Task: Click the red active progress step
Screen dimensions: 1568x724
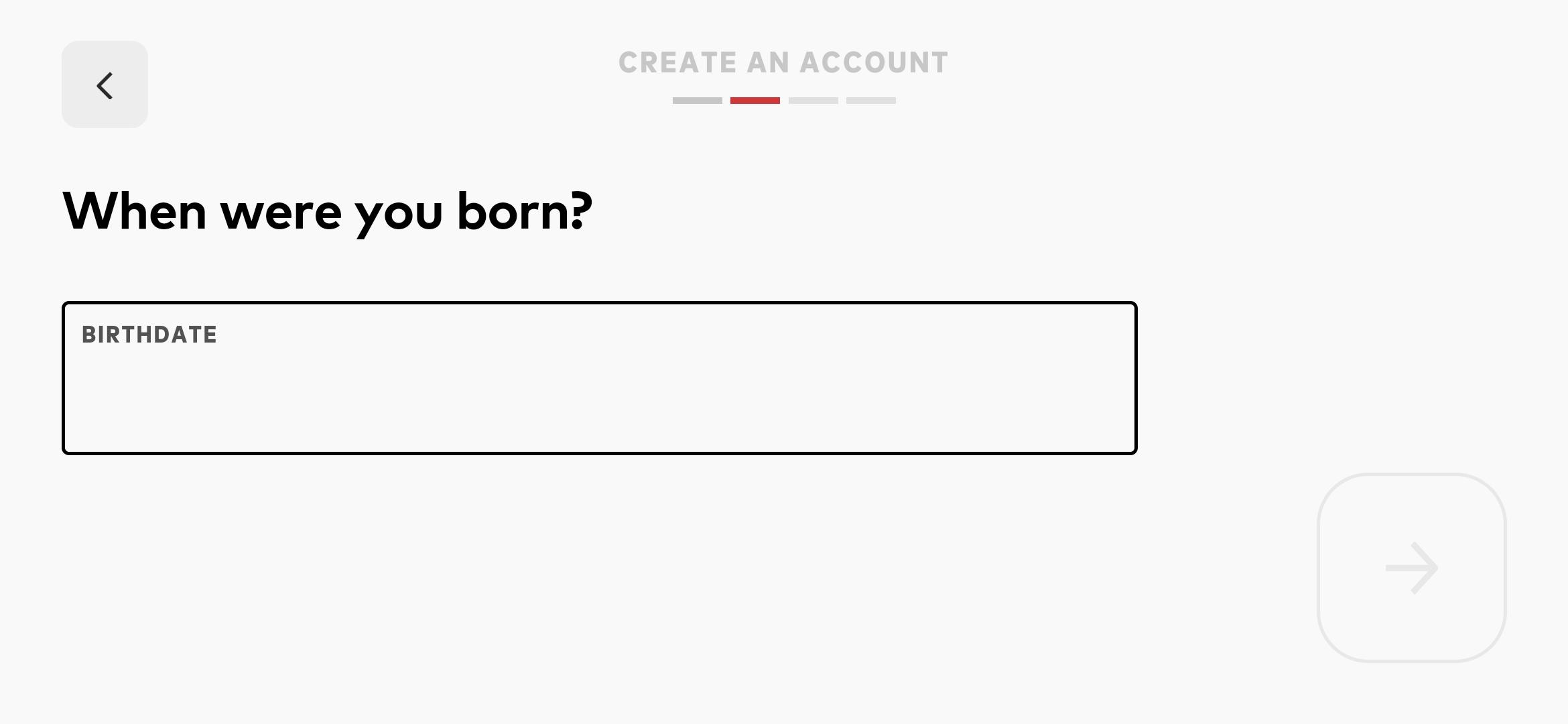Action: click(755, 101)
